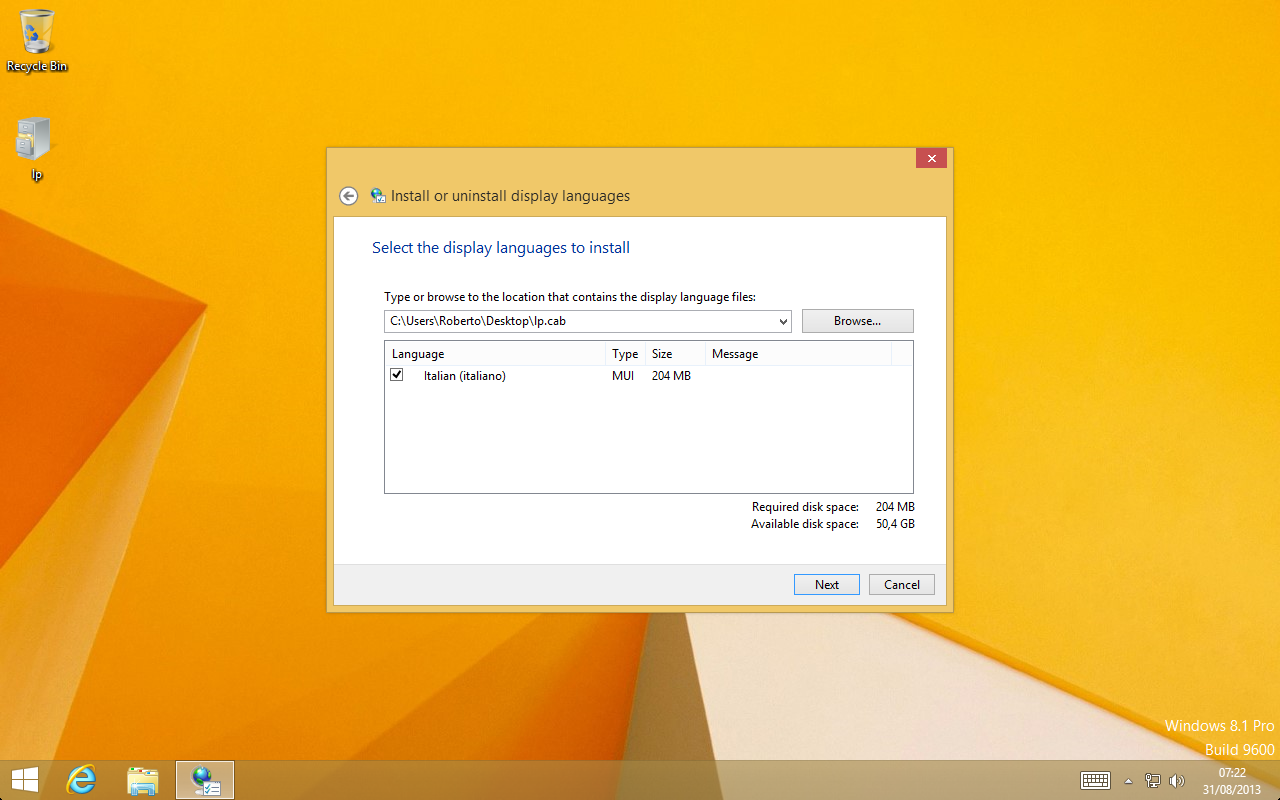This screenshot has height=800, width=1280.
Task: Open File Explorer from taskbar
Action: [x=143, y=780]
